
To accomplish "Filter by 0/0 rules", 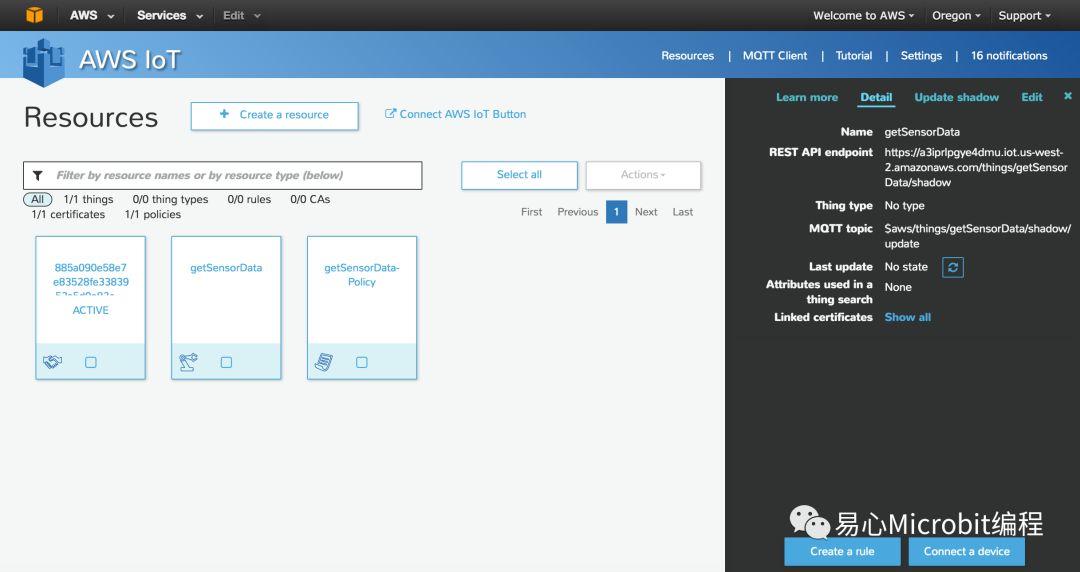I will tap(249, 199).
